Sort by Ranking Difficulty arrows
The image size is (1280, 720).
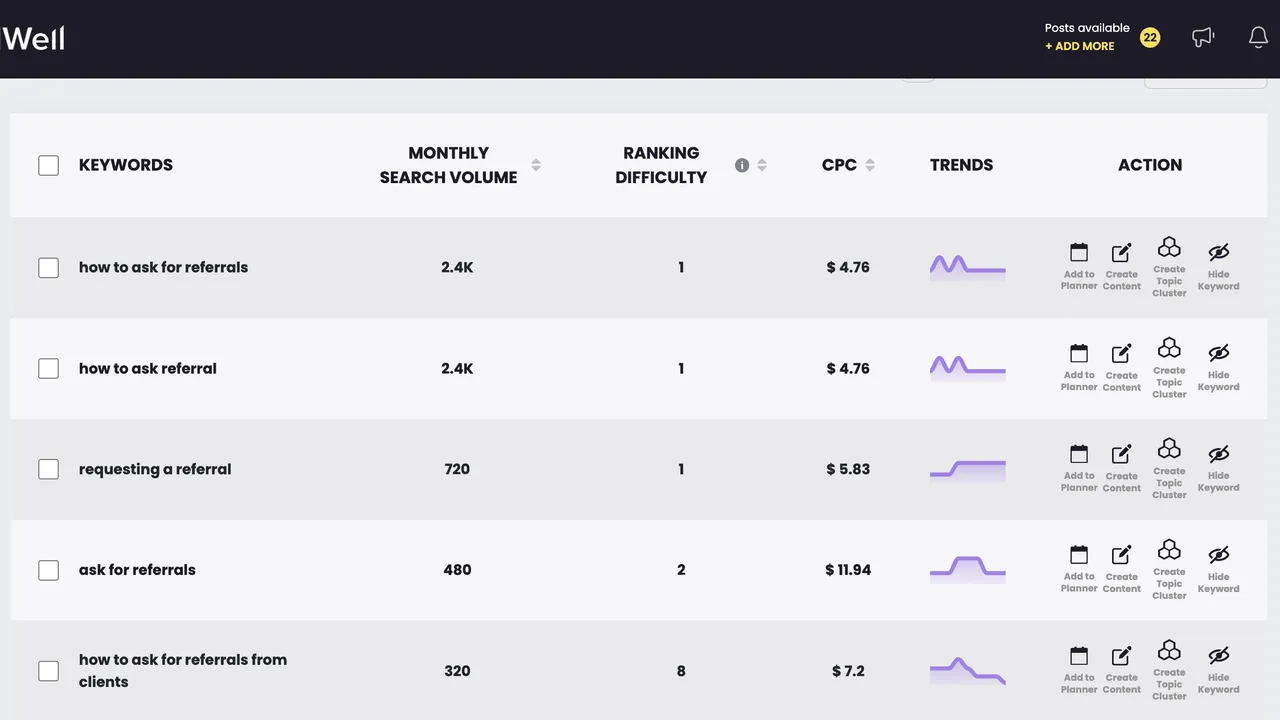coord(762,165)
